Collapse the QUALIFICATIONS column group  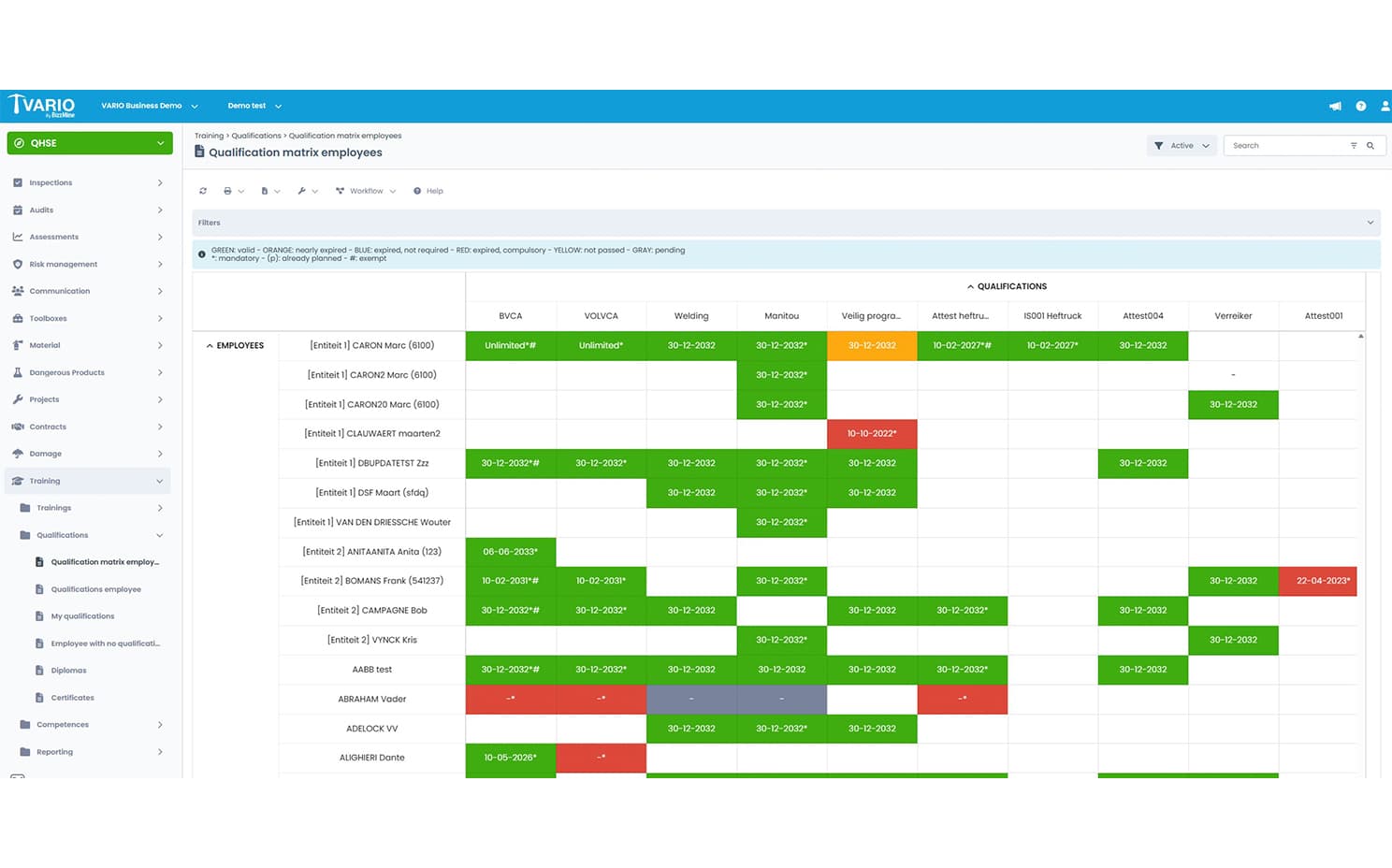(x=970, y=287)
